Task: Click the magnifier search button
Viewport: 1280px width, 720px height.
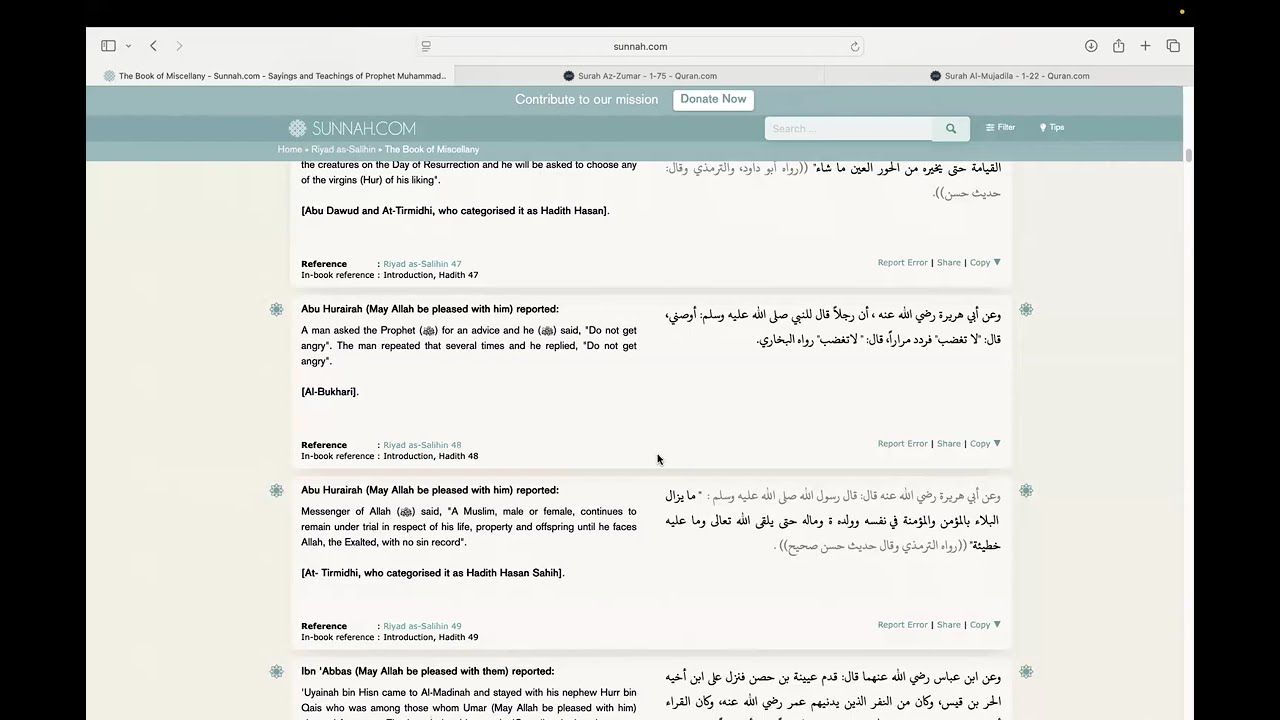Action: (x=951, y=128)
